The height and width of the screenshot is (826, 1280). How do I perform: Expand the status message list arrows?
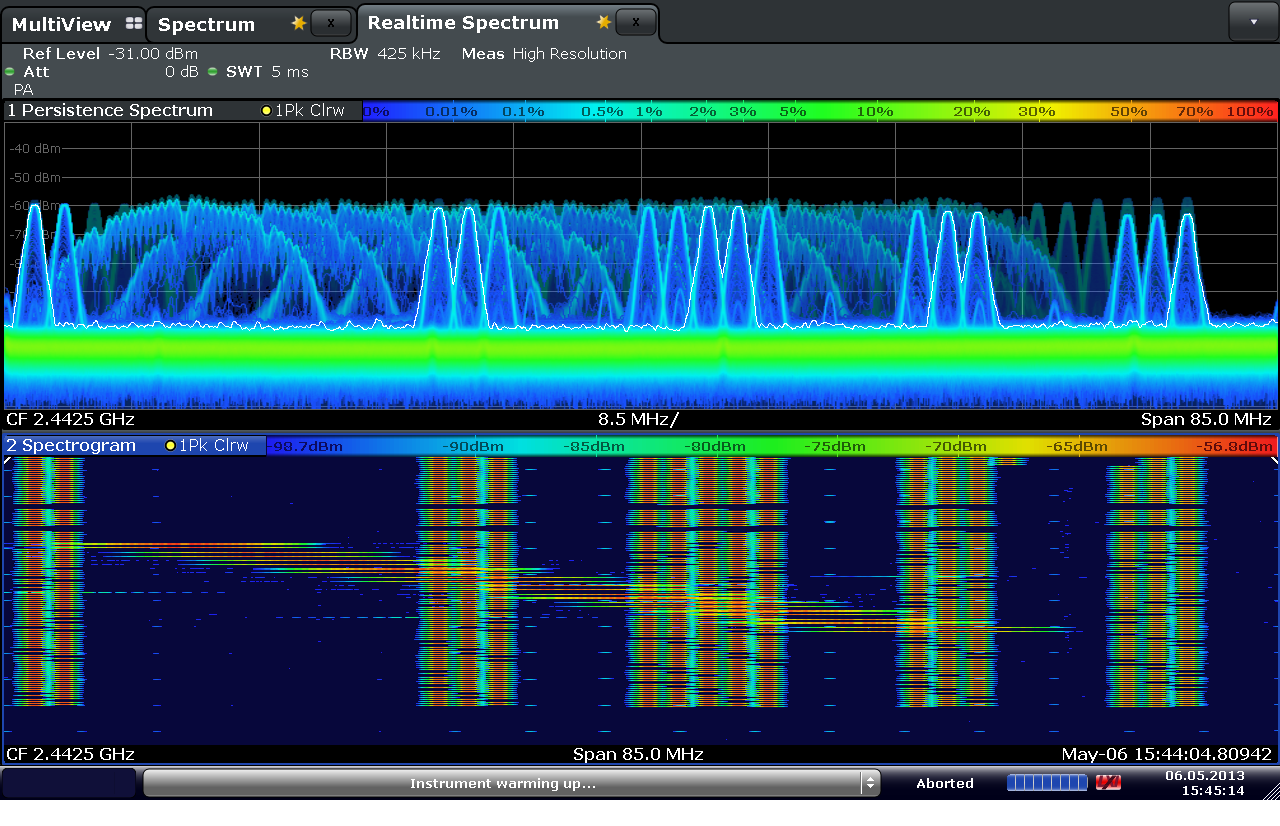click(871, 783)
